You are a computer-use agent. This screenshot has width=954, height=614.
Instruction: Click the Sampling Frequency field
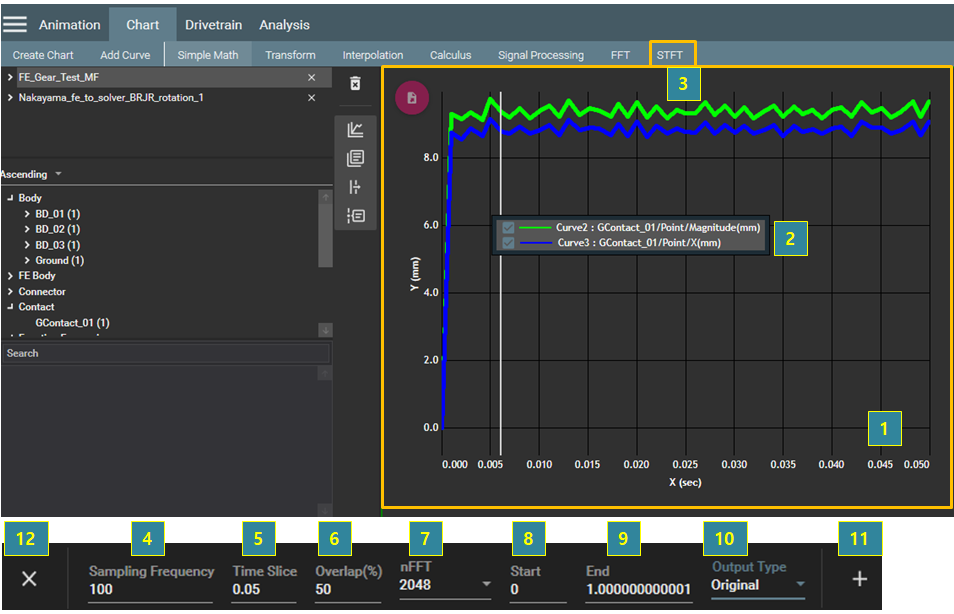(150, 589)
